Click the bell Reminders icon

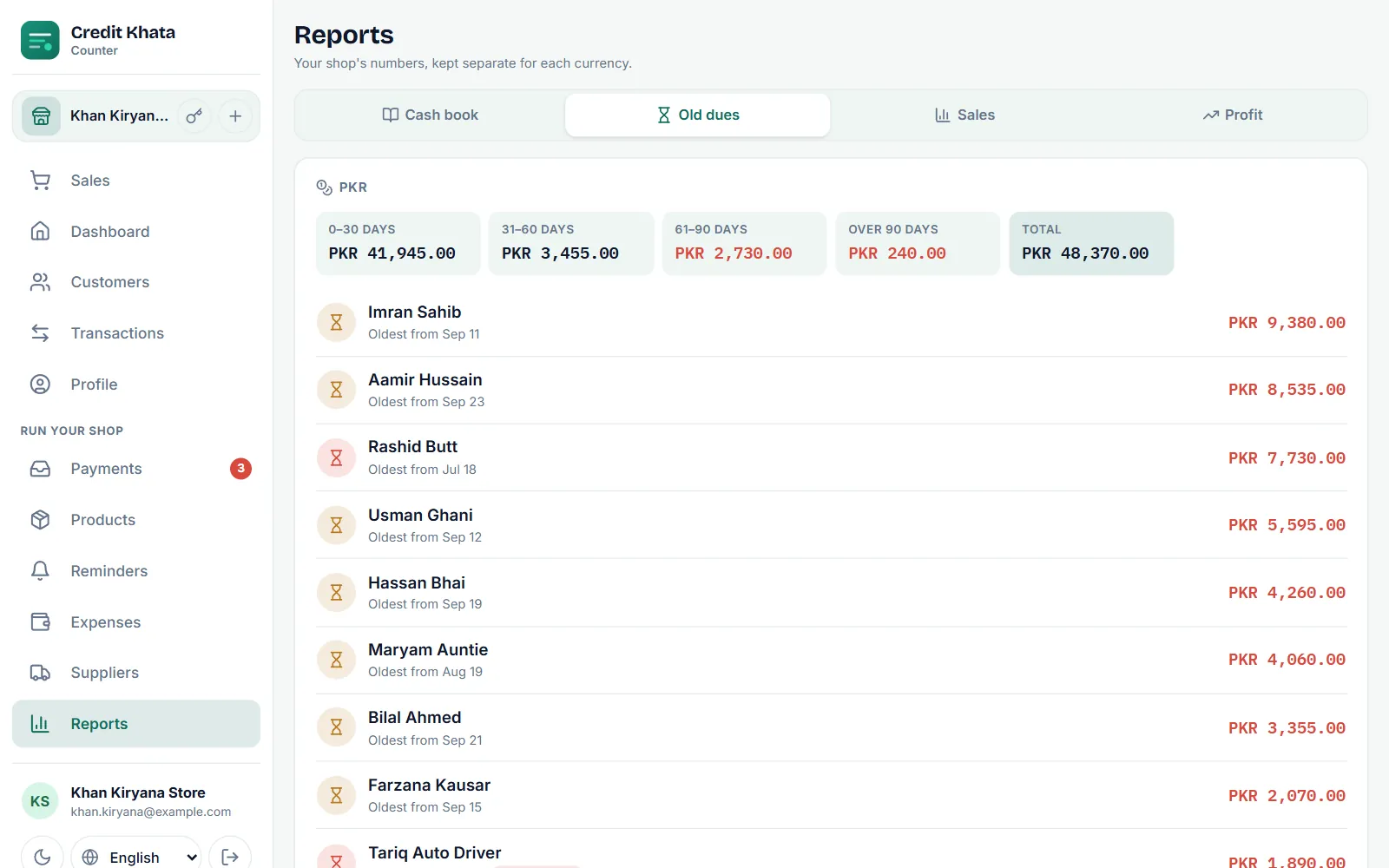40,571
